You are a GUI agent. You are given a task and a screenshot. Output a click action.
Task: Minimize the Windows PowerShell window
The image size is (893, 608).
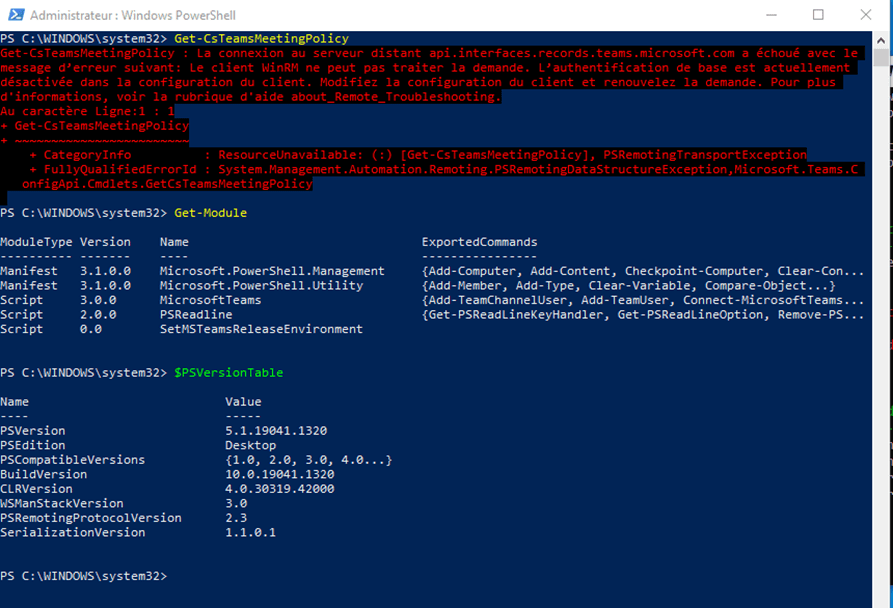[x=772, y=15]
